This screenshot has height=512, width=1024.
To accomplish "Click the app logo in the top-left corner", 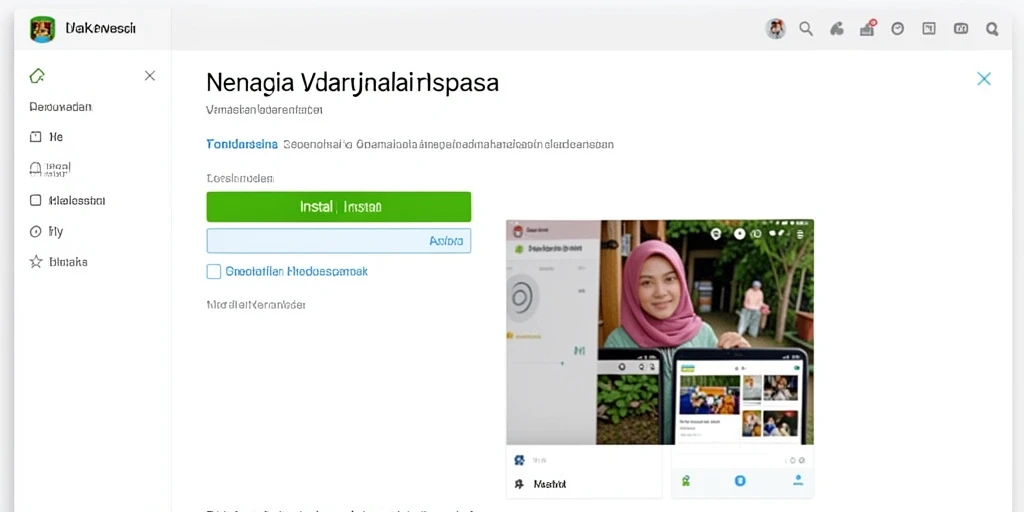I will point(42,29).
